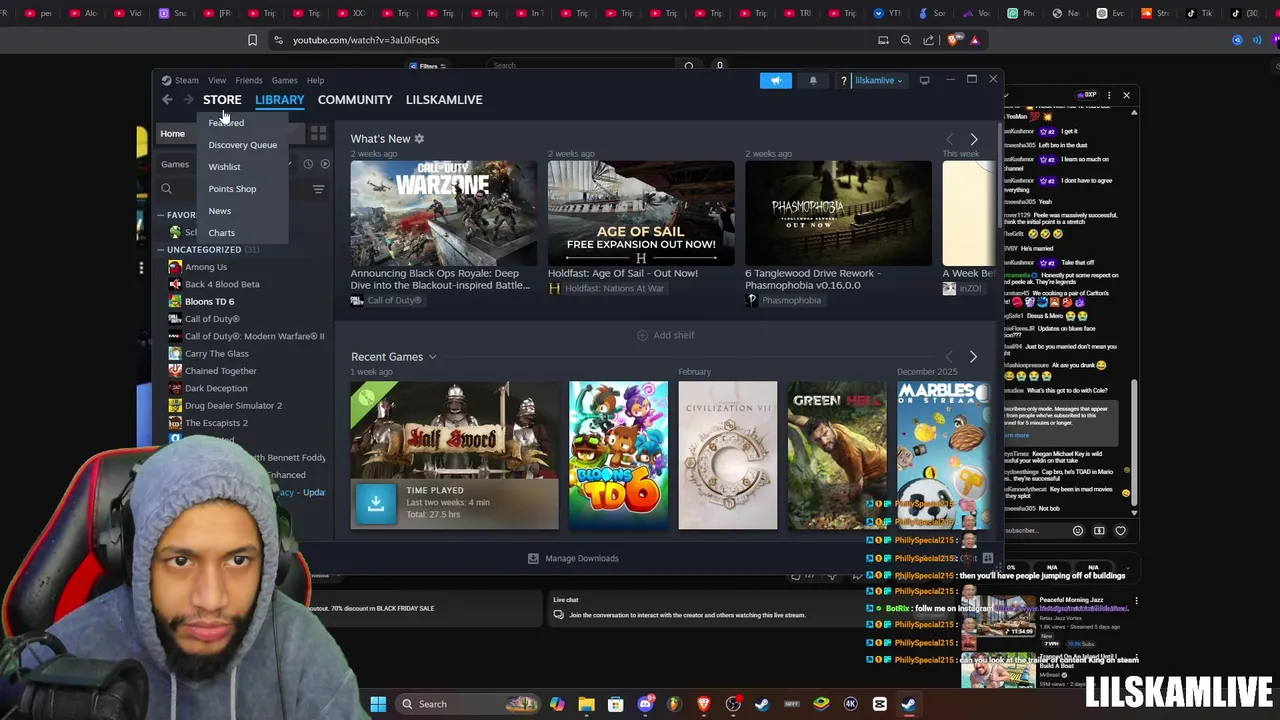
Task: Open Green Hell recent game cover
Action: point(837,455)
